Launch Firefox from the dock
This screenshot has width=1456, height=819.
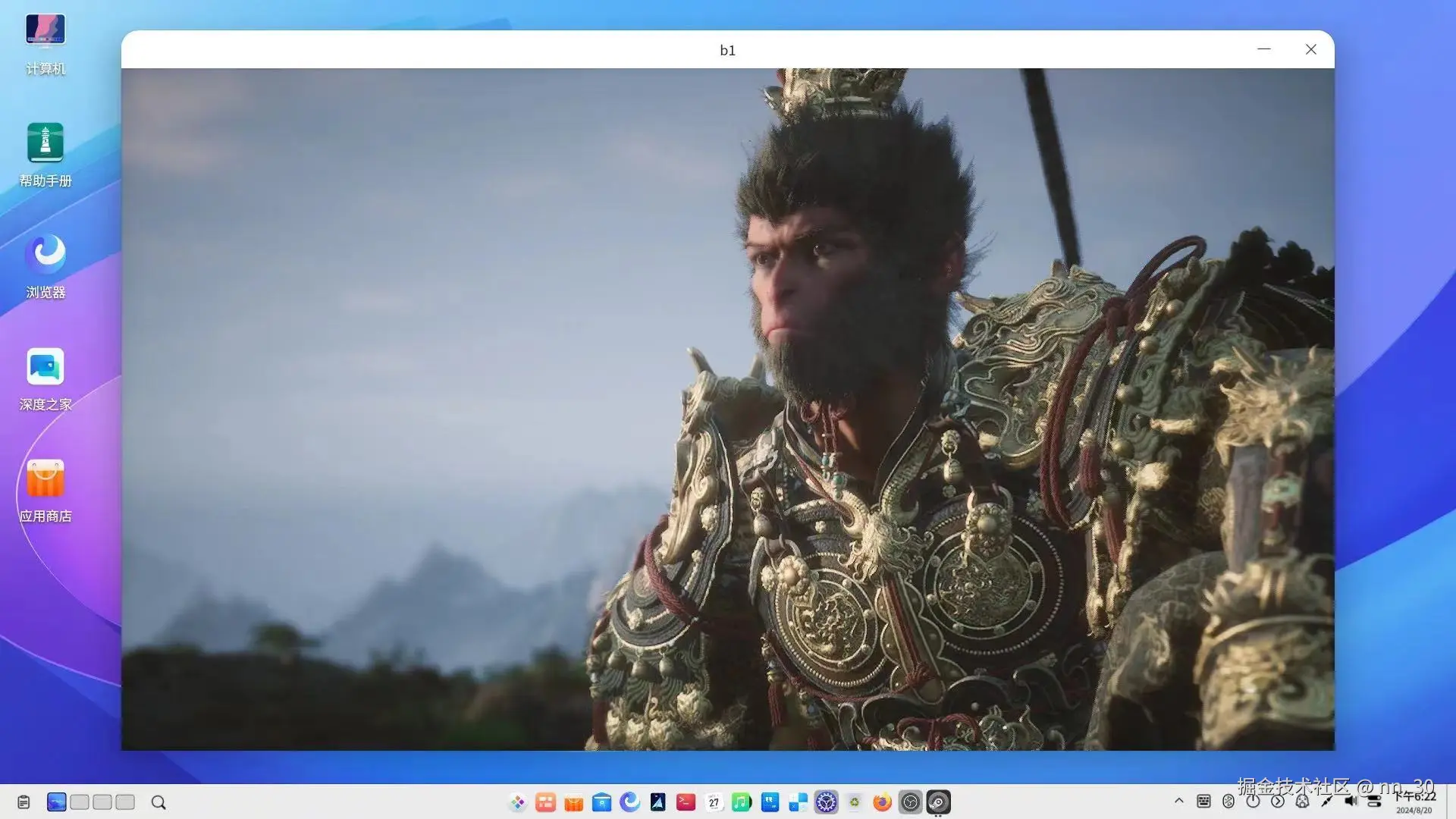[x=882, y=802]
